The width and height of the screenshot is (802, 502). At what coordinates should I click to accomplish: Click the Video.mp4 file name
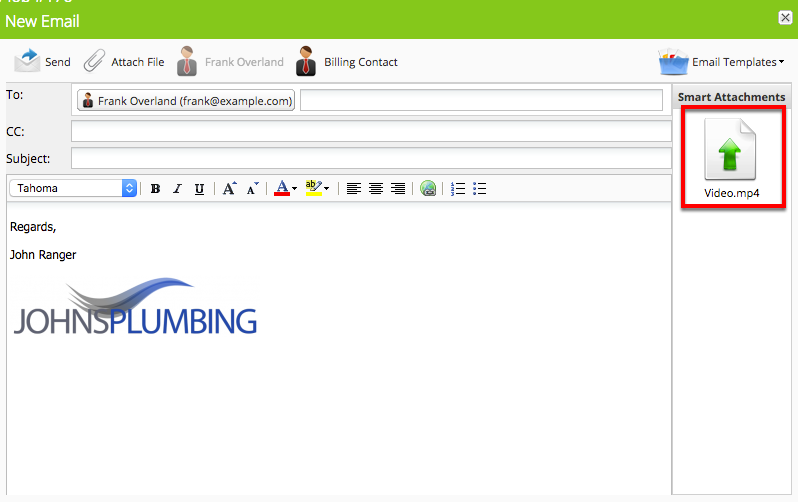click(731, 193)
